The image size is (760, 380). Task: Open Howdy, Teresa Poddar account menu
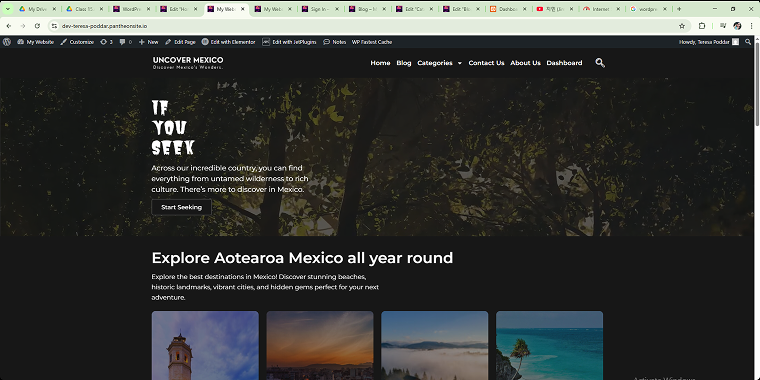click(x=709, y=42)
